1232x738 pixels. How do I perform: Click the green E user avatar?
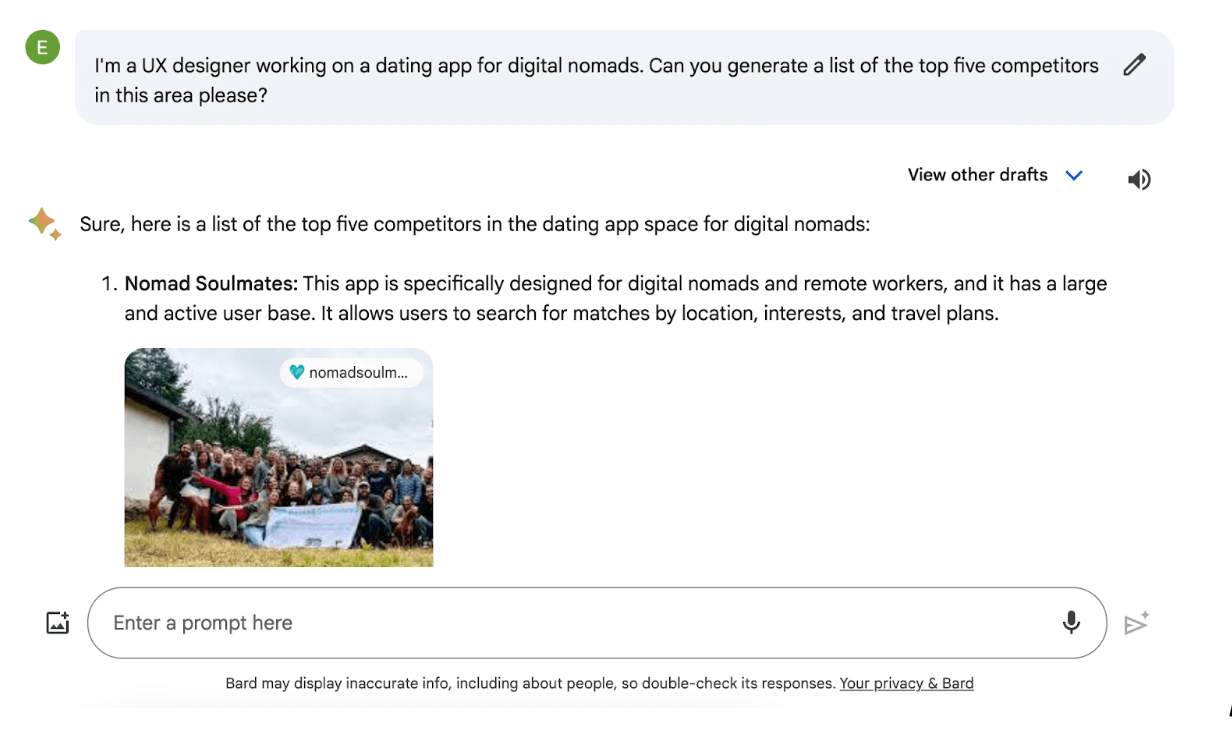click(42, 47)
